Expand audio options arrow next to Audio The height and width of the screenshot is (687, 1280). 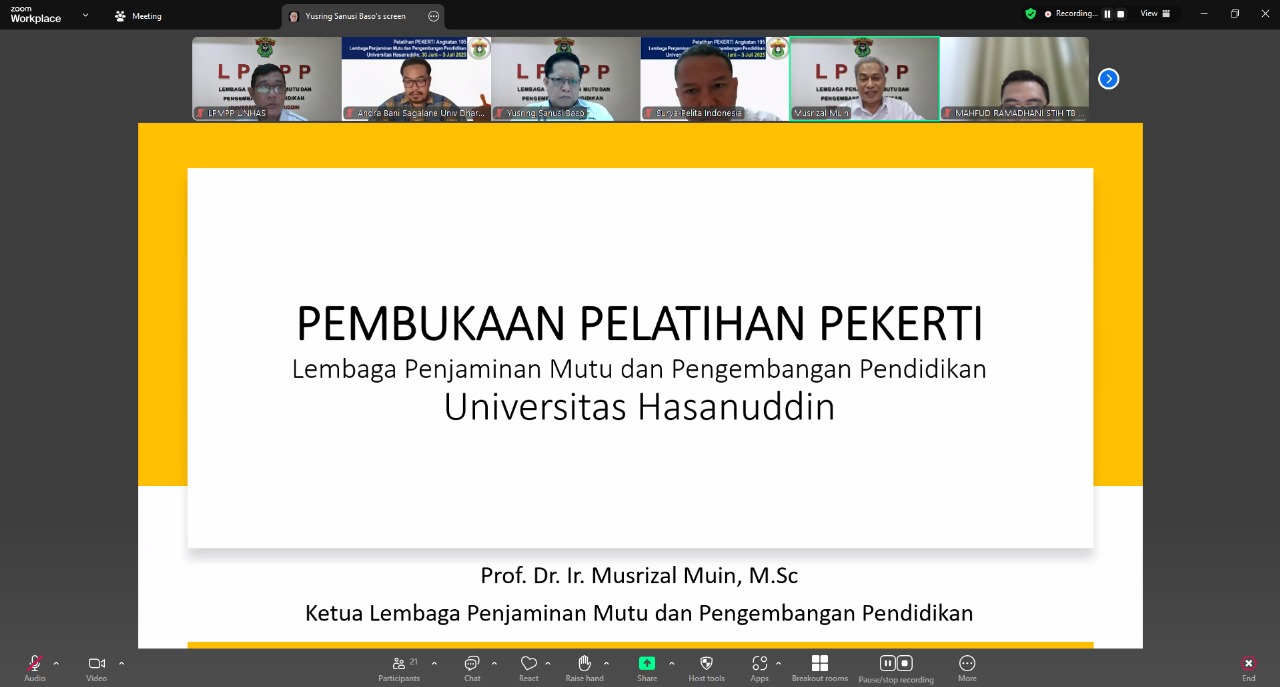point(56,663)
